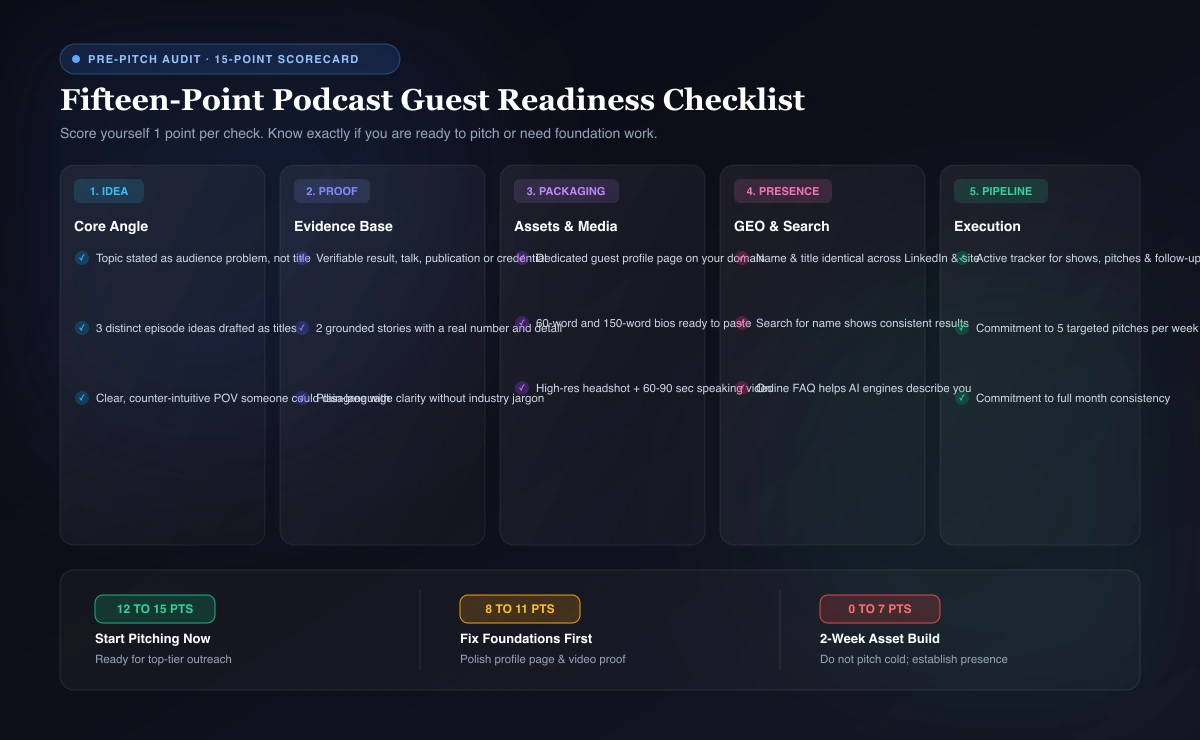Viewport: 1200px width, 740px height.
Task: Click the 'GEO & Search' heading
Action: [x=782, y=226]
